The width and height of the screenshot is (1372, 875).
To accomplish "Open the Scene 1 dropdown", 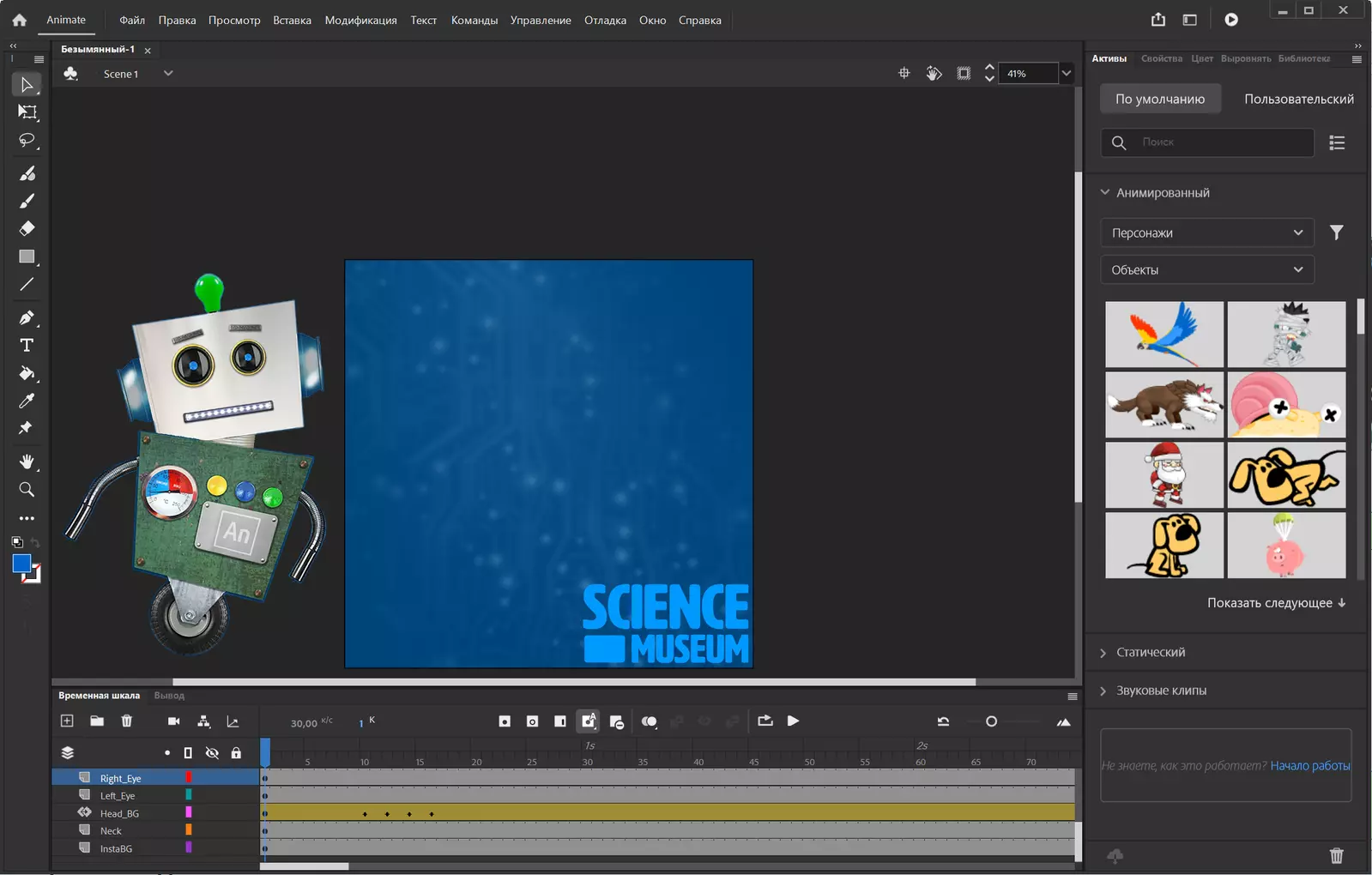I will (168, 74).
